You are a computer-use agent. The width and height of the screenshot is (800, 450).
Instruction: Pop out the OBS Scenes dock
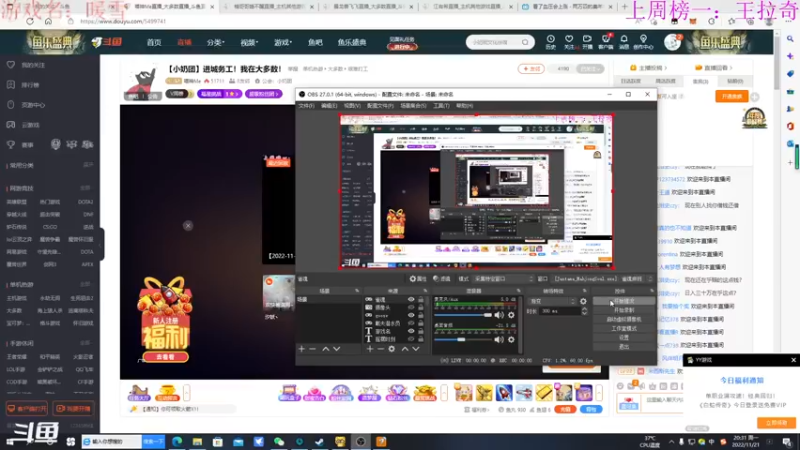pyautogui.click(x=357, y=291)
